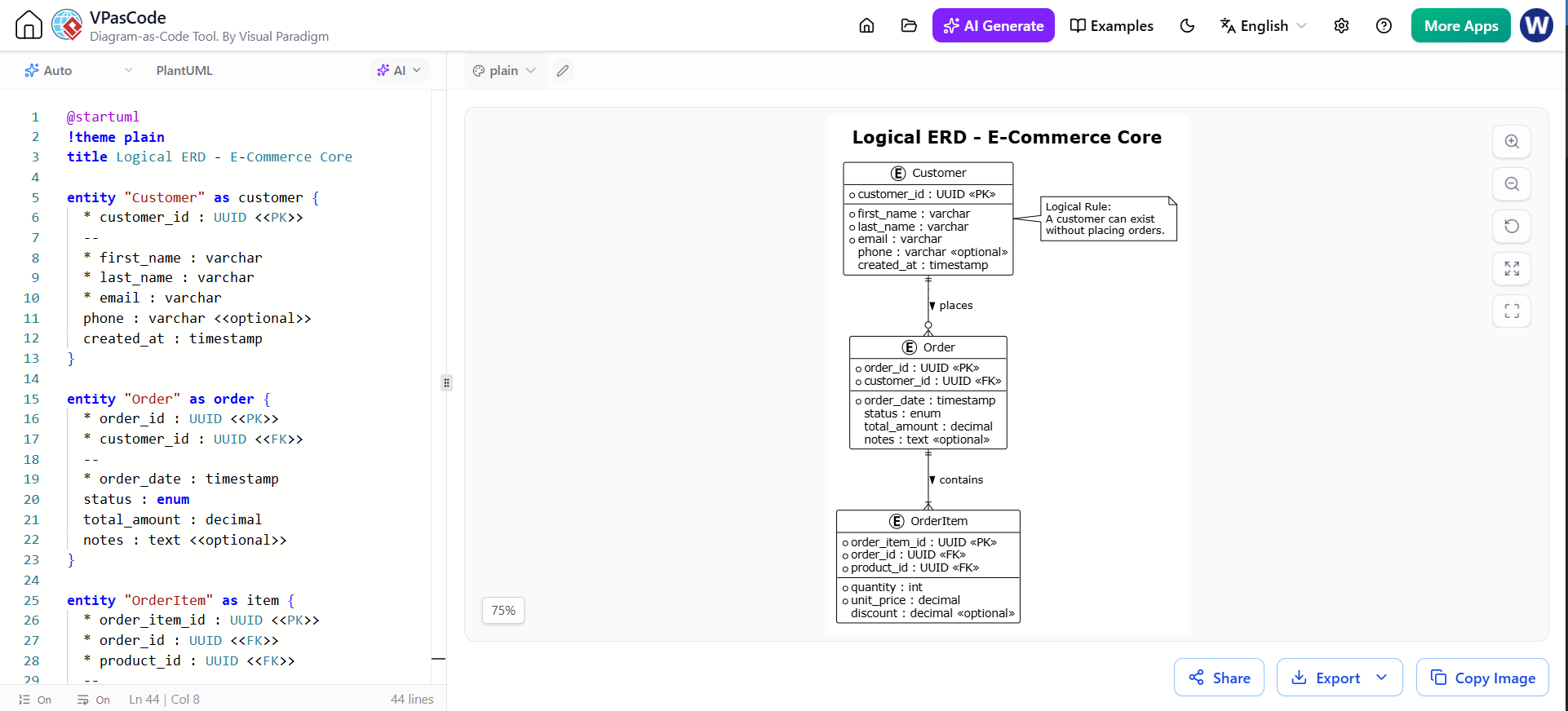Click the sparkle icon next to Auto
Viewport: 1568px width, 711px height.
tap(32, 70)
